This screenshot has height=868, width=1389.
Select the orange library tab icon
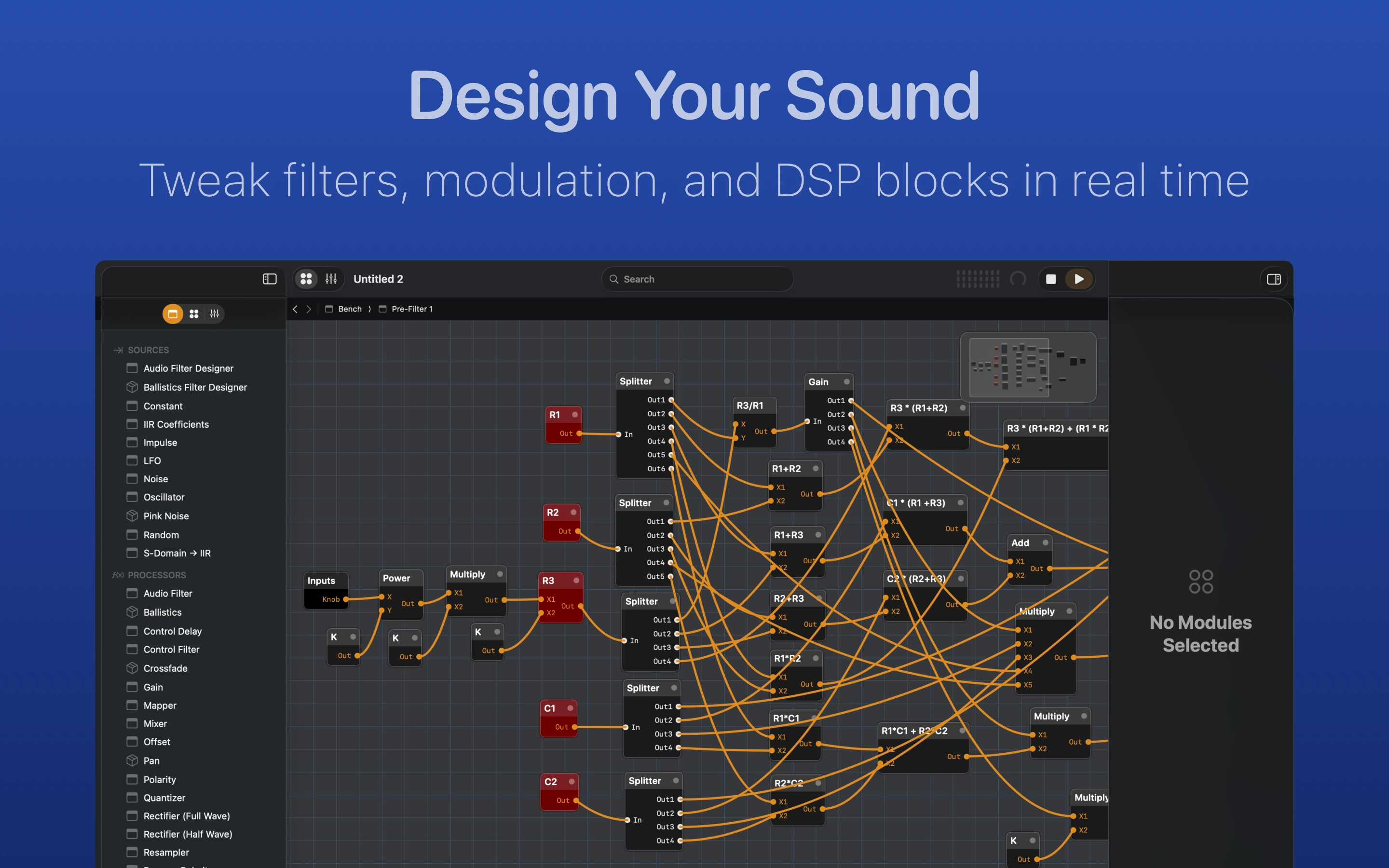(172, 314)
